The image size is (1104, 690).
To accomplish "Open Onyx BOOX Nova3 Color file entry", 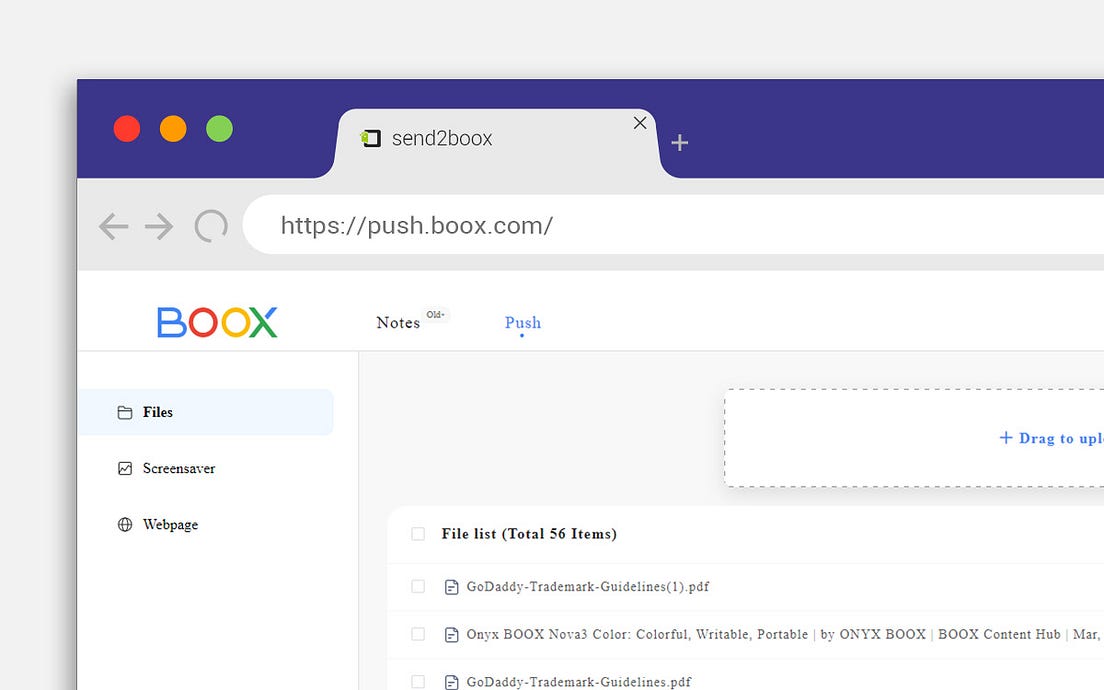I will 784,634.
